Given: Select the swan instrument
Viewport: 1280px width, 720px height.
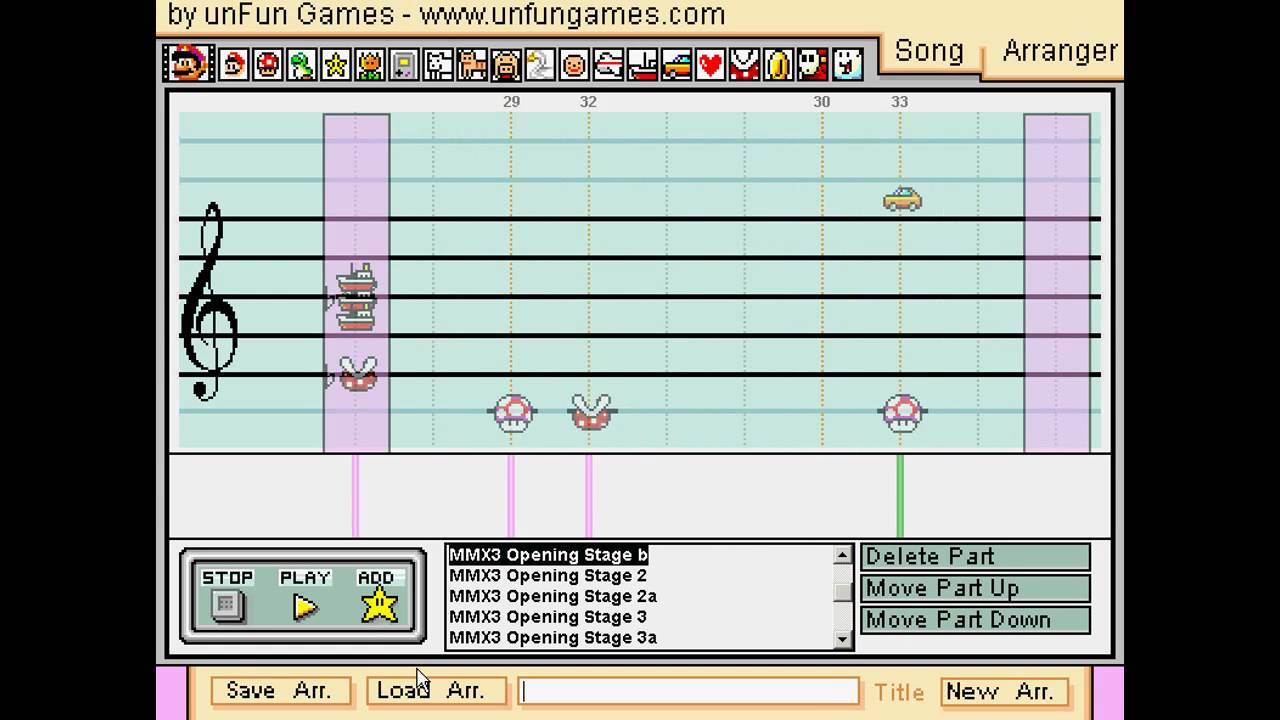Looking at the screenshot, I should (540, 66).
